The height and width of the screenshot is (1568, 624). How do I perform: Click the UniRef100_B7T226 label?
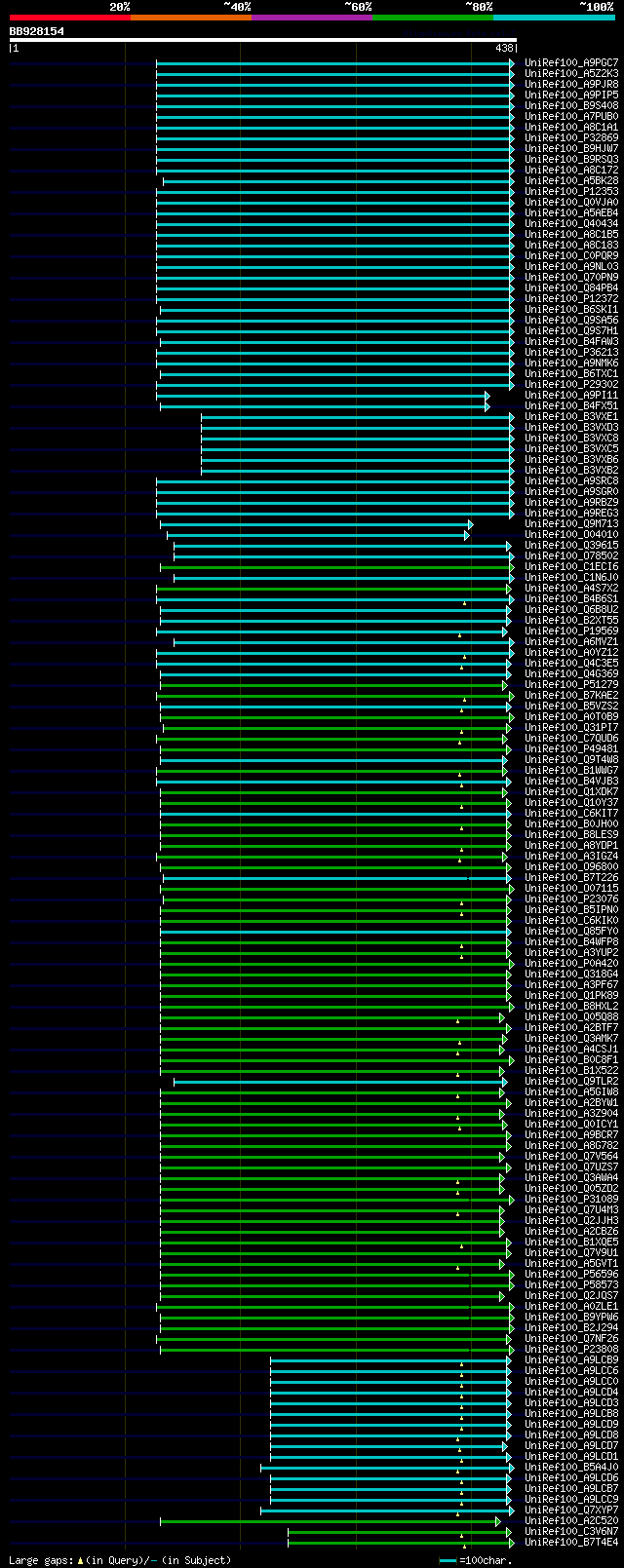[571, 878]
